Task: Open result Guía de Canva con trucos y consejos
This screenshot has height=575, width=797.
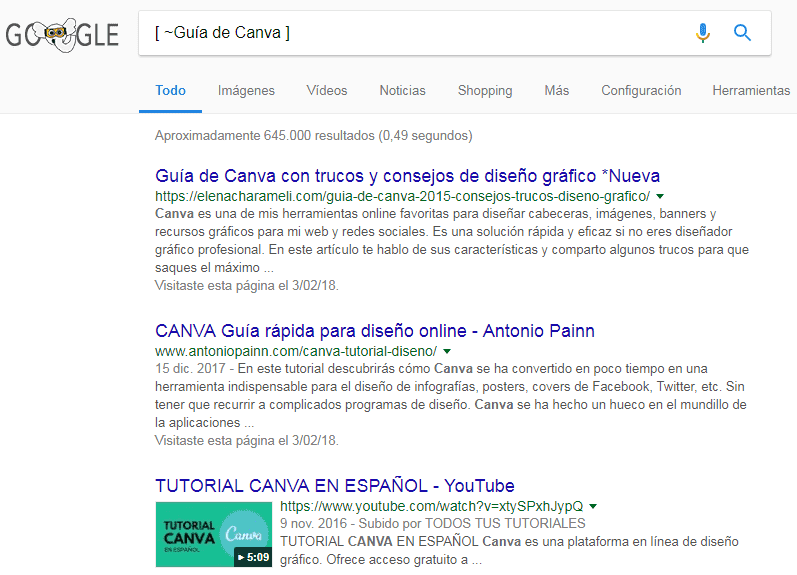Action: click(407, 176)
